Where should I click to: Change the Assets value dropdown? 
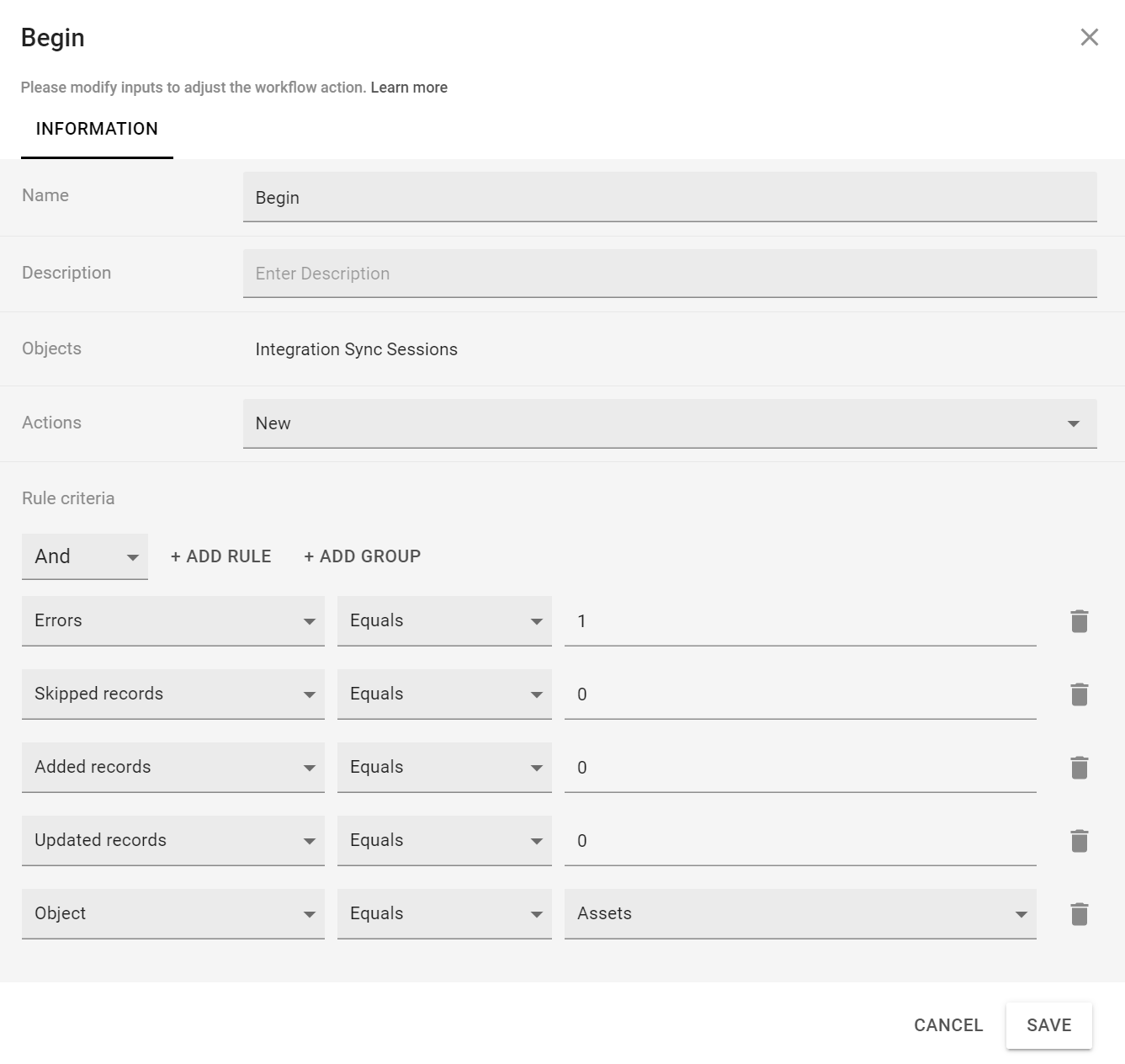click(x=799, y=914)
